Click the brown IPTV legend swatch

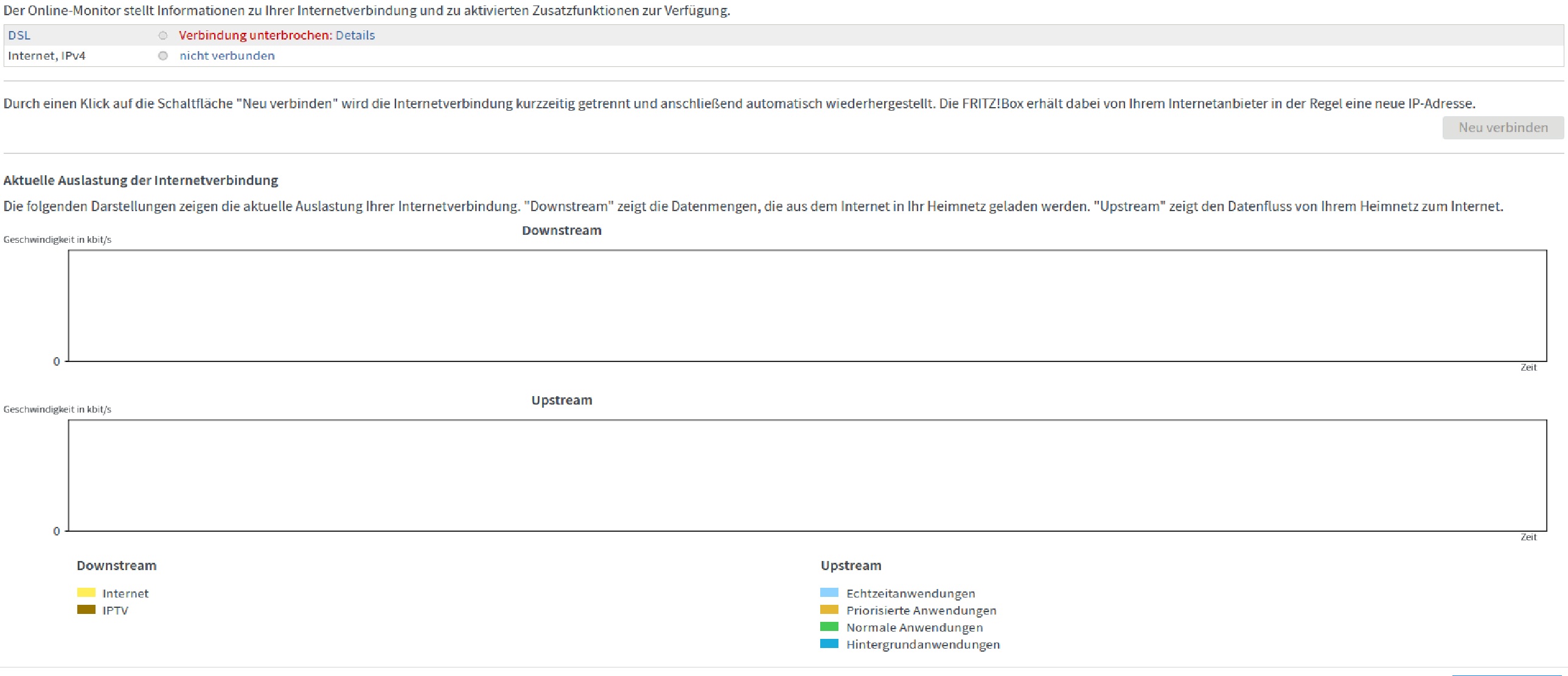pos(86,610)
